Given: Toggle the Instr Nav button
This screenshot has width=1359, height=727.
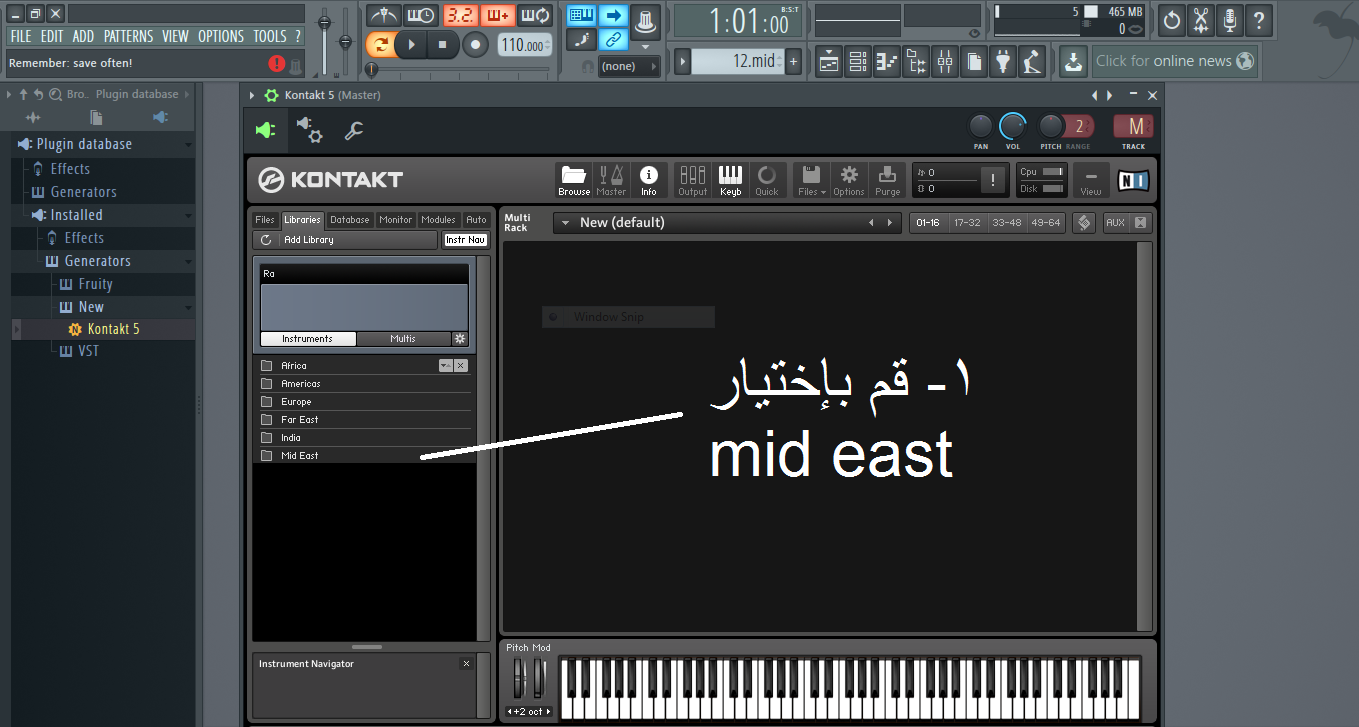Looking at the screenshot, I should [466, 240].
